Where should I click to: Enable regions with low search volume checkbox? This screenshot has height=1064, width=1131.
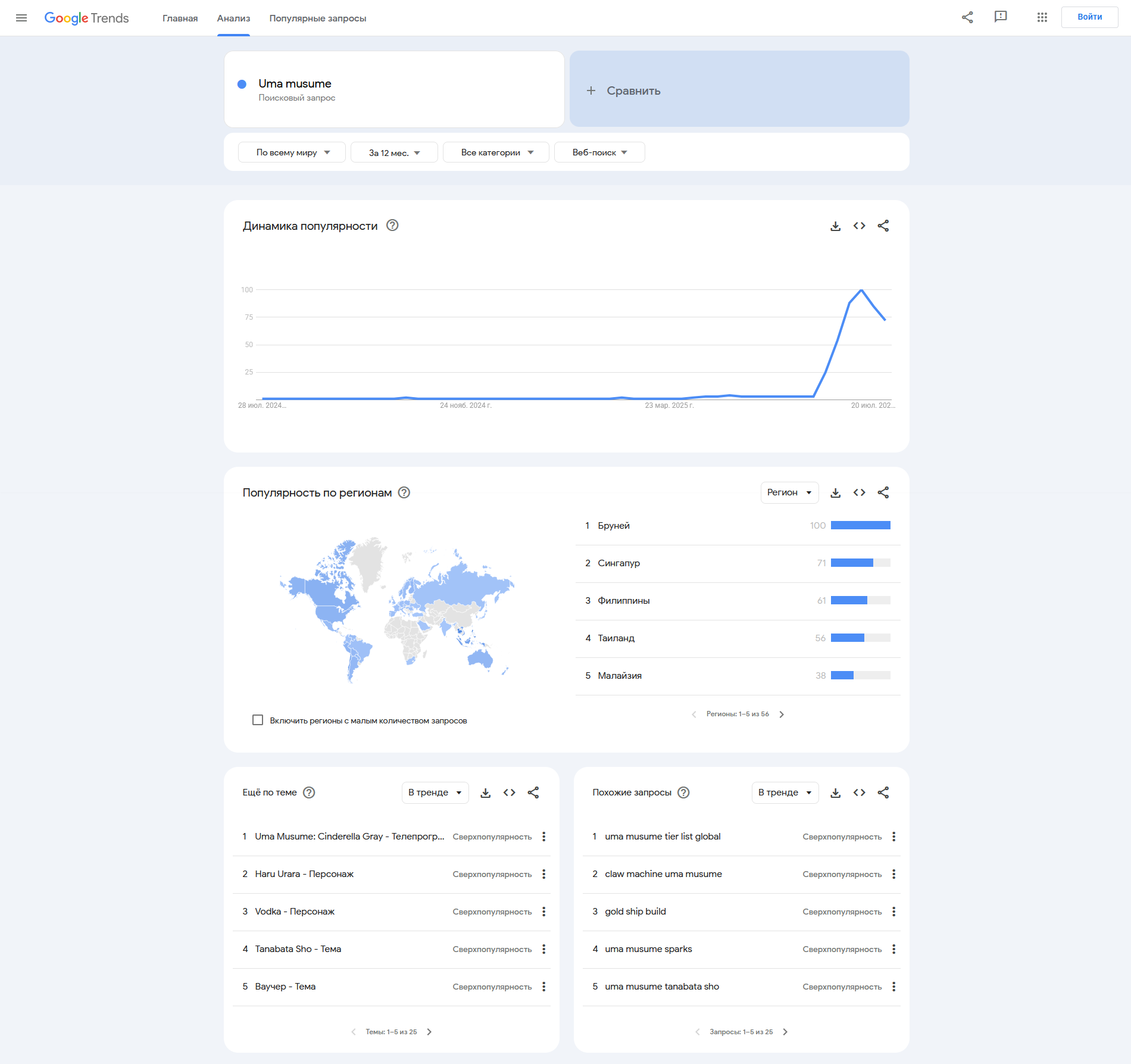pyautogui.click(x=258, y=720)
